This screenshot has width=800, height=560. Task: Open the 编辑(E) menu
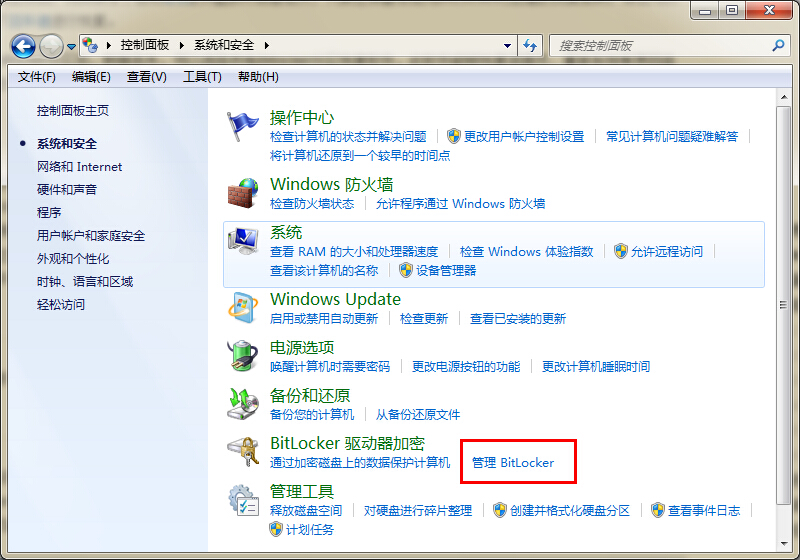[x=91, y=77]
